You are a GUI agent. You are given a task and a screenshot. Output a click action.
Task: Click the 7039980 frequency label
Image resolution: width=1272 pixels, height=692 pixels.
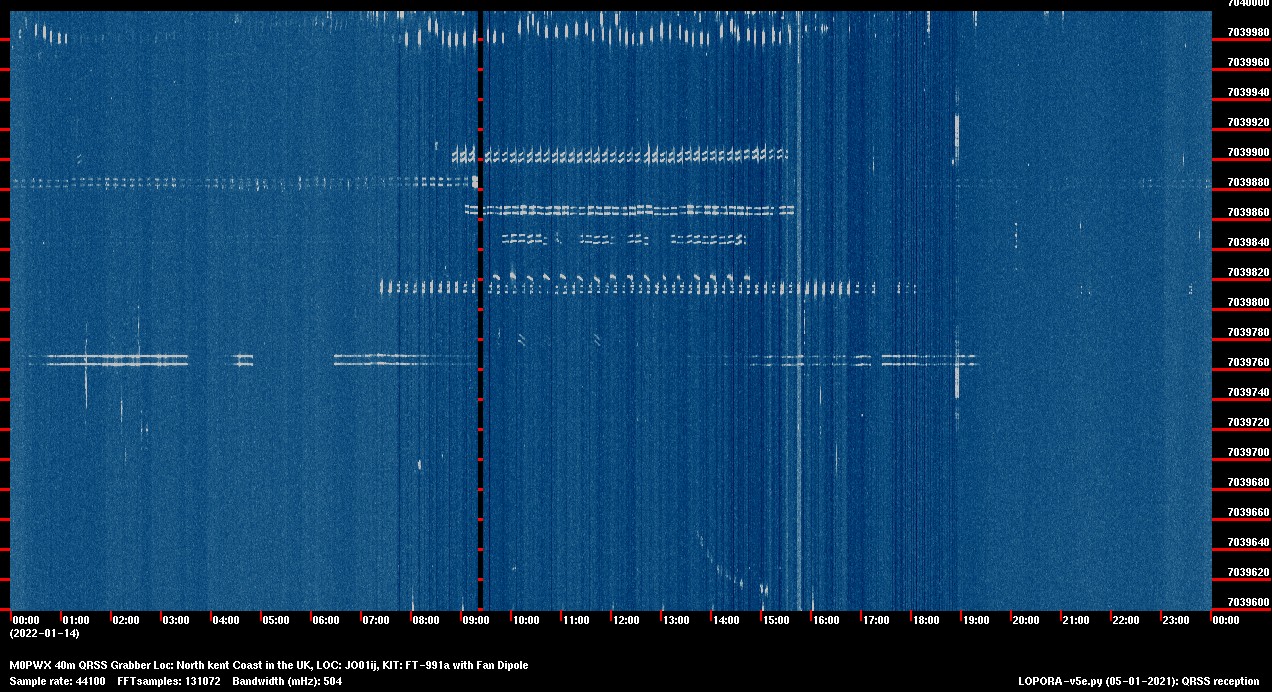coord(1248,32)
